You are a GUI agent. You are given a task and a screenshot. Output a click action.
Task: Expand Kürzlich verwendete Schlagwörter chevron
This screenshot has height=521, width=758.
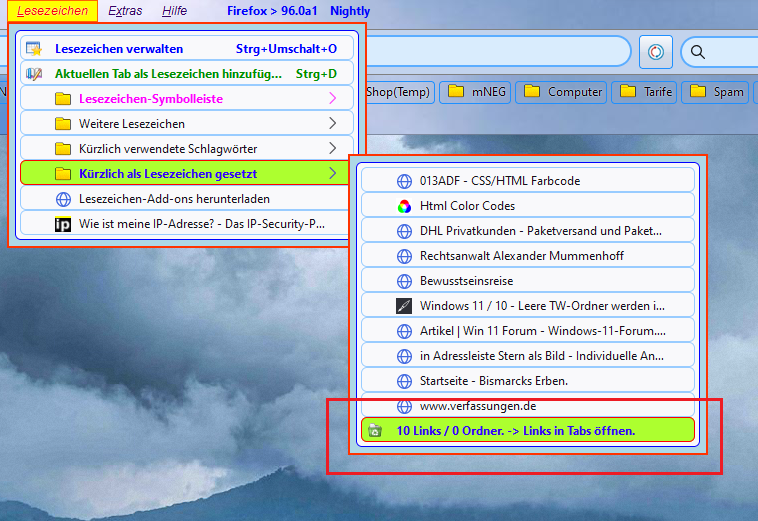(x=333, y=148)
